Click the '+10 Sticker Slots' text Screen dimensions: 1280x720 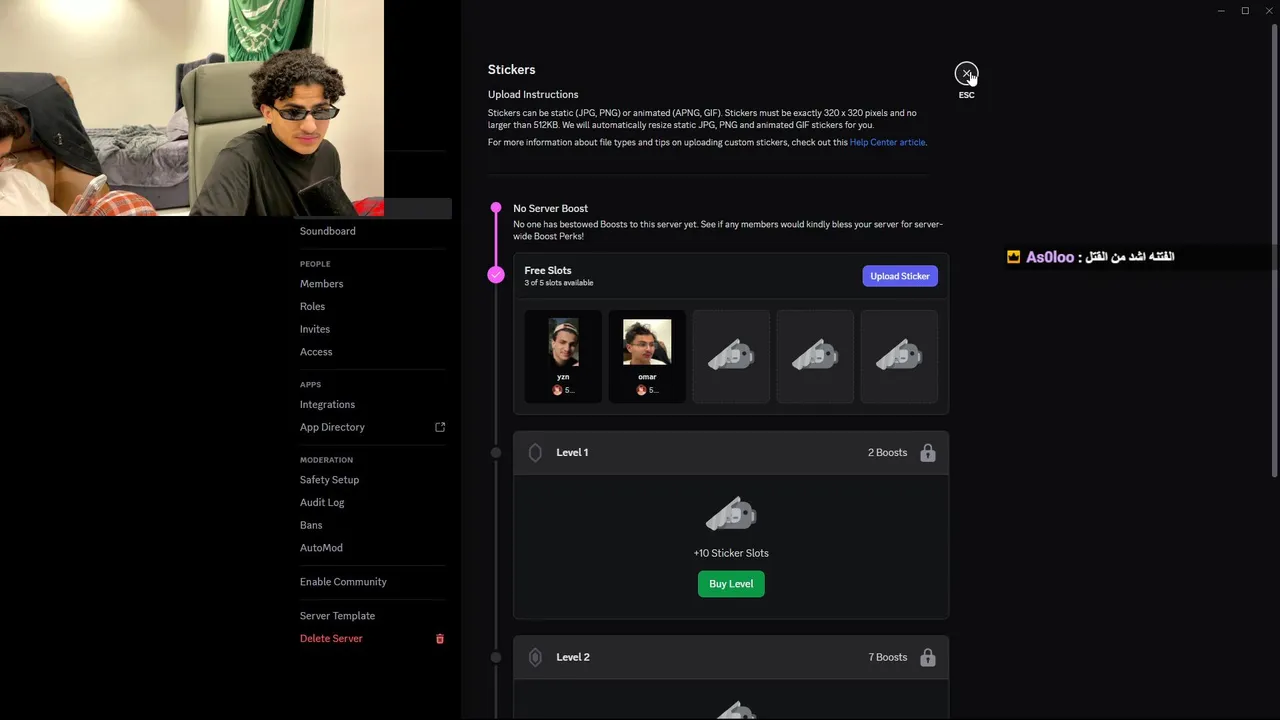(x=731, y=553)
